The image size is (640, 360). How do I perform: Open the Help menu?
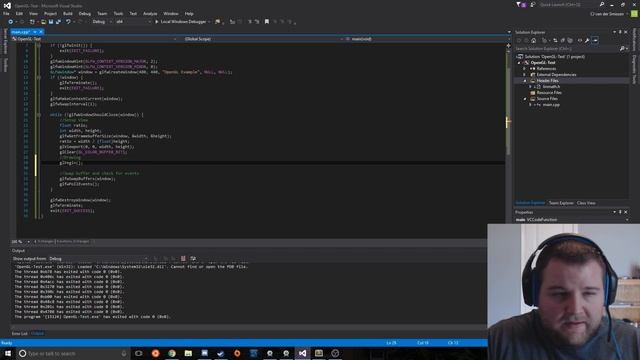click(x=189, y=13)
